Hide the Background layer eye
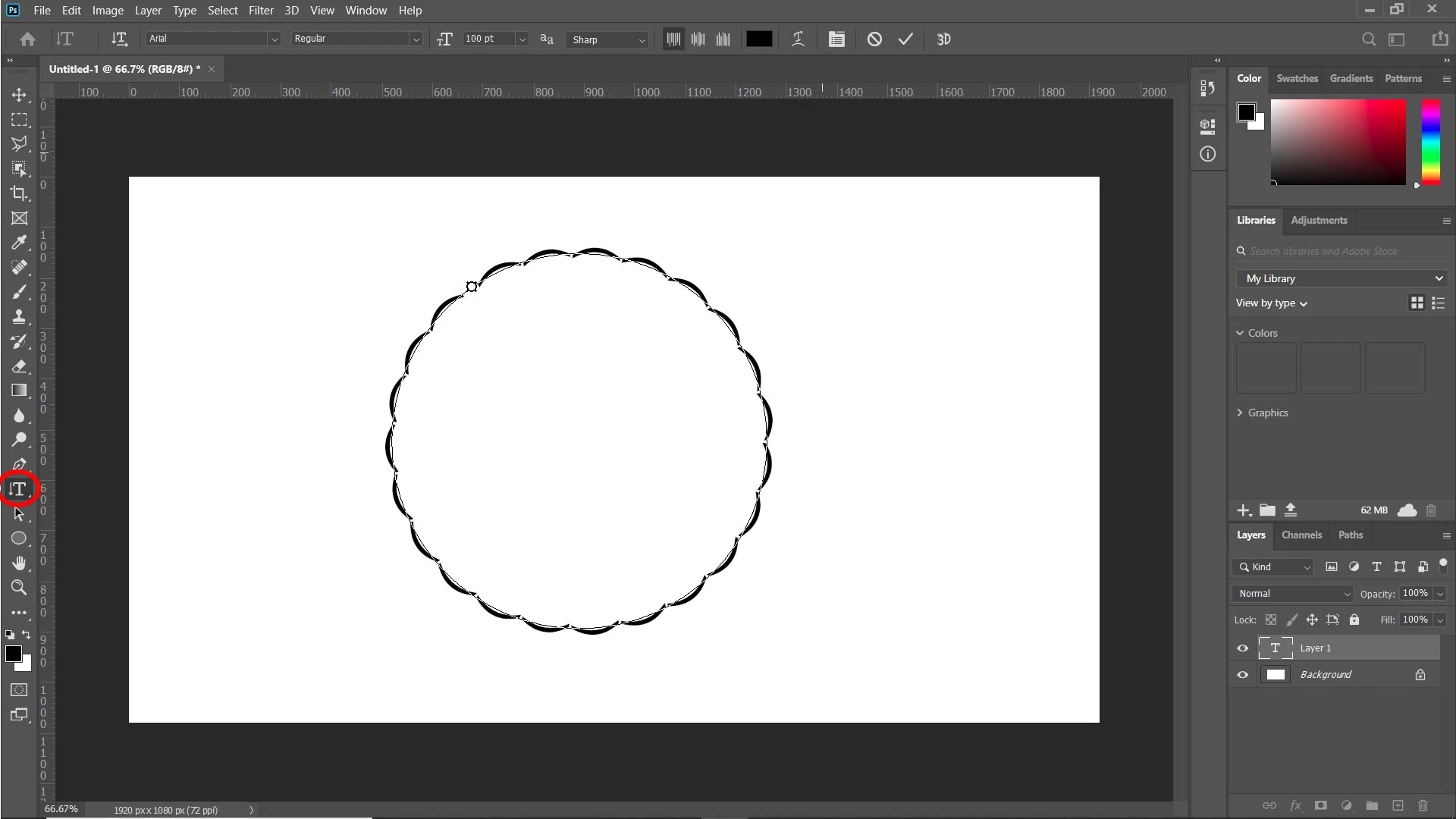 click(1242, 675)
